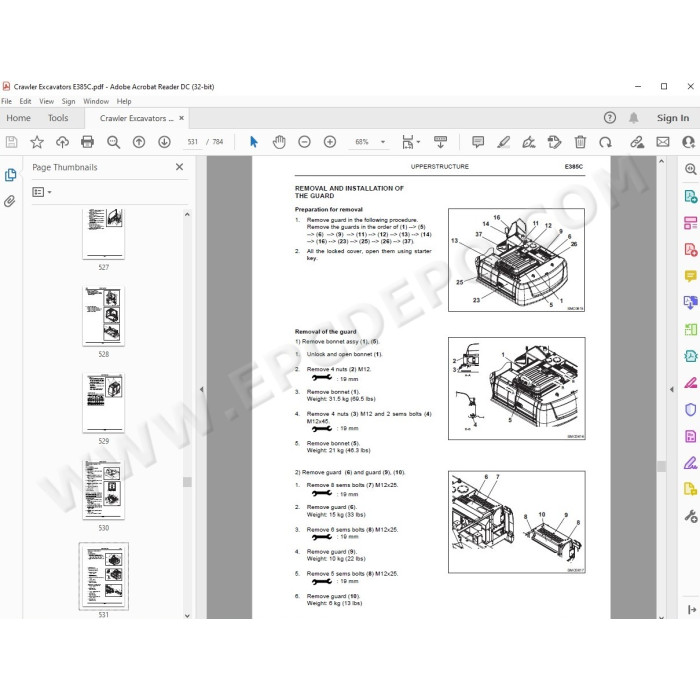Select page 529 thumbnail
Screen dimensions: 700x700
[104, 403]
